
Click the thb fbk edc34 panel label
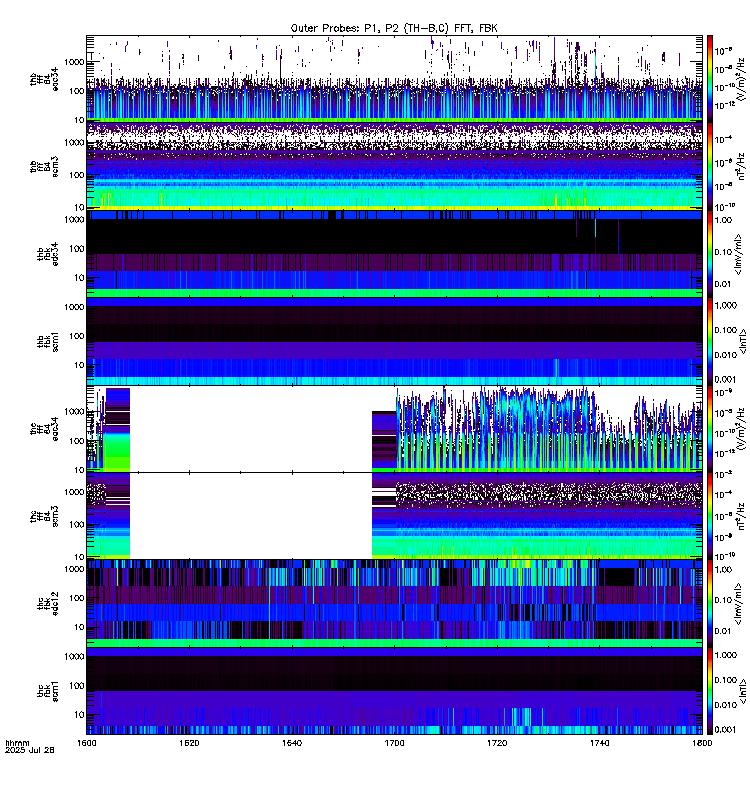click(x=48, y=254)
